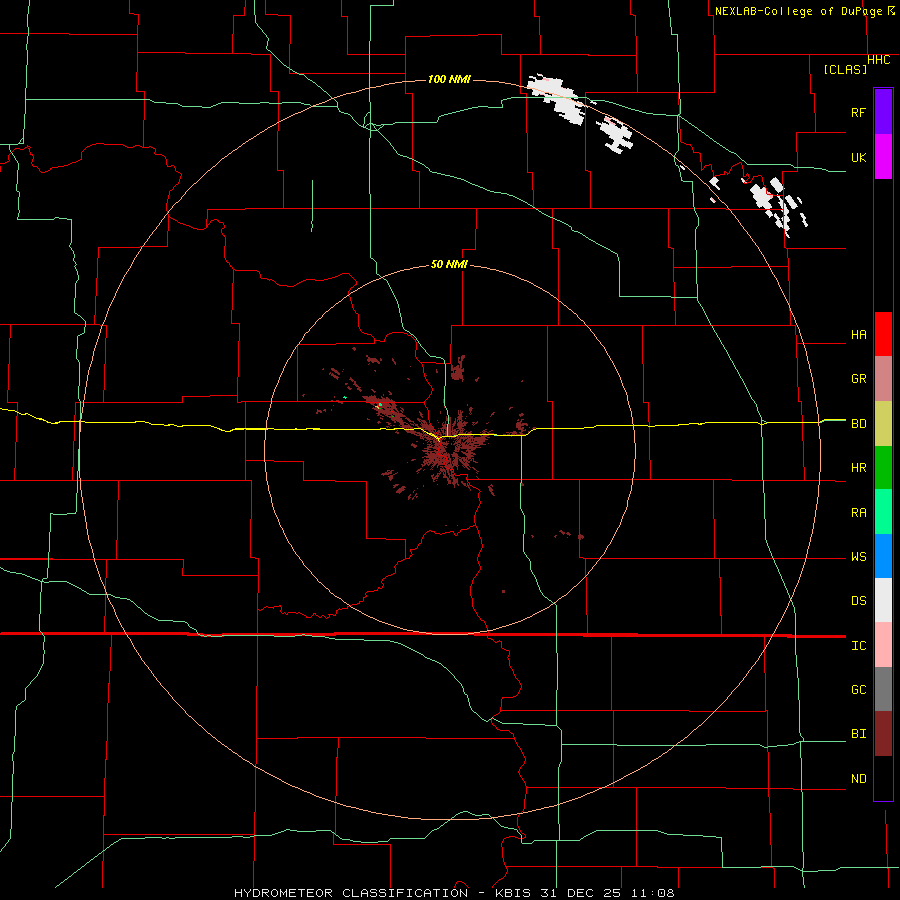This screenshot has width=900, height=900.
Task: Click the bright green RA legend swatch
Action: tap(883, 512)
